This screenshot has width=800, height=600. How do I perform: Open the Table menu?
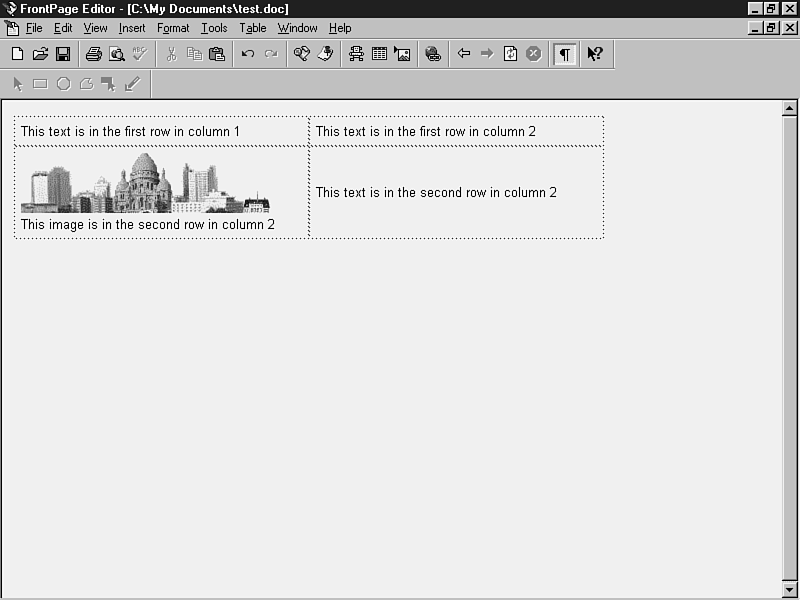(253, 28)
